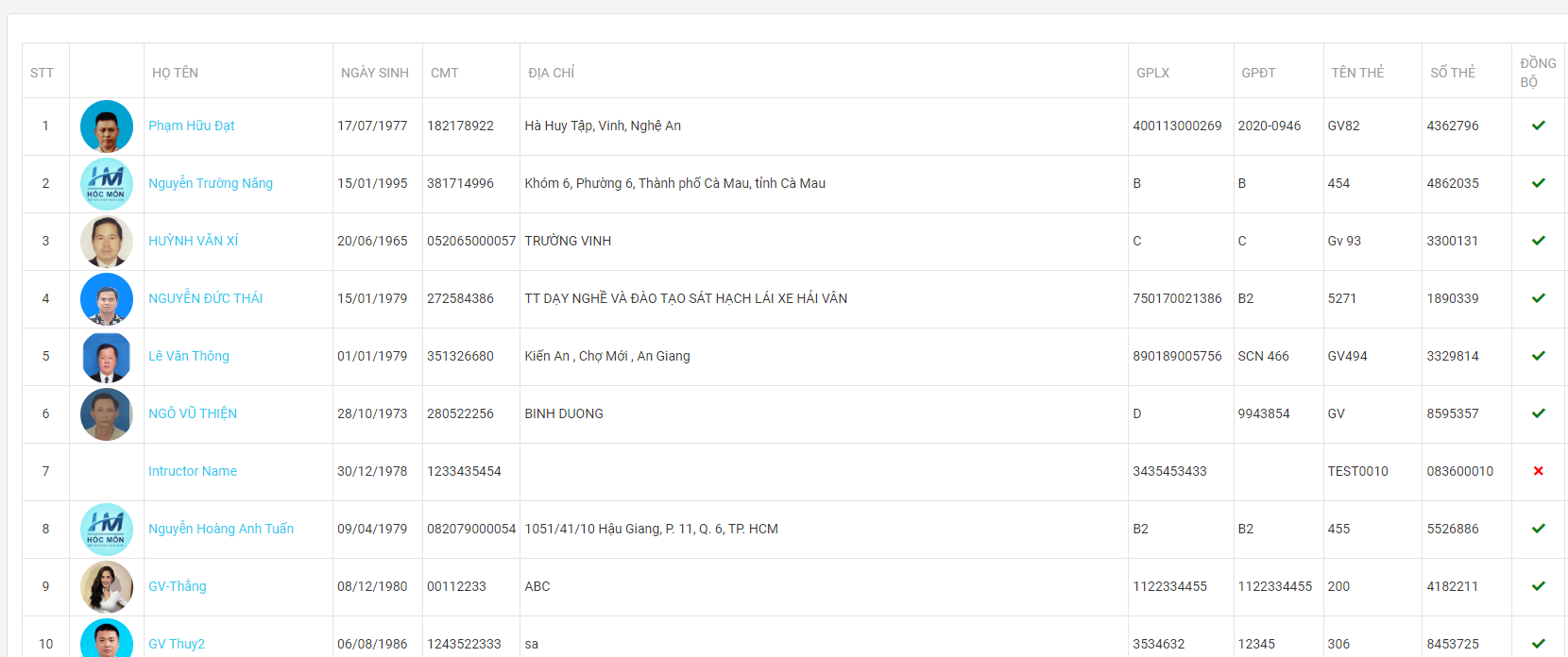Screen dimensions: 1568x657
Task: Open the GV Thuy2 instructor link
Action: 177,644
